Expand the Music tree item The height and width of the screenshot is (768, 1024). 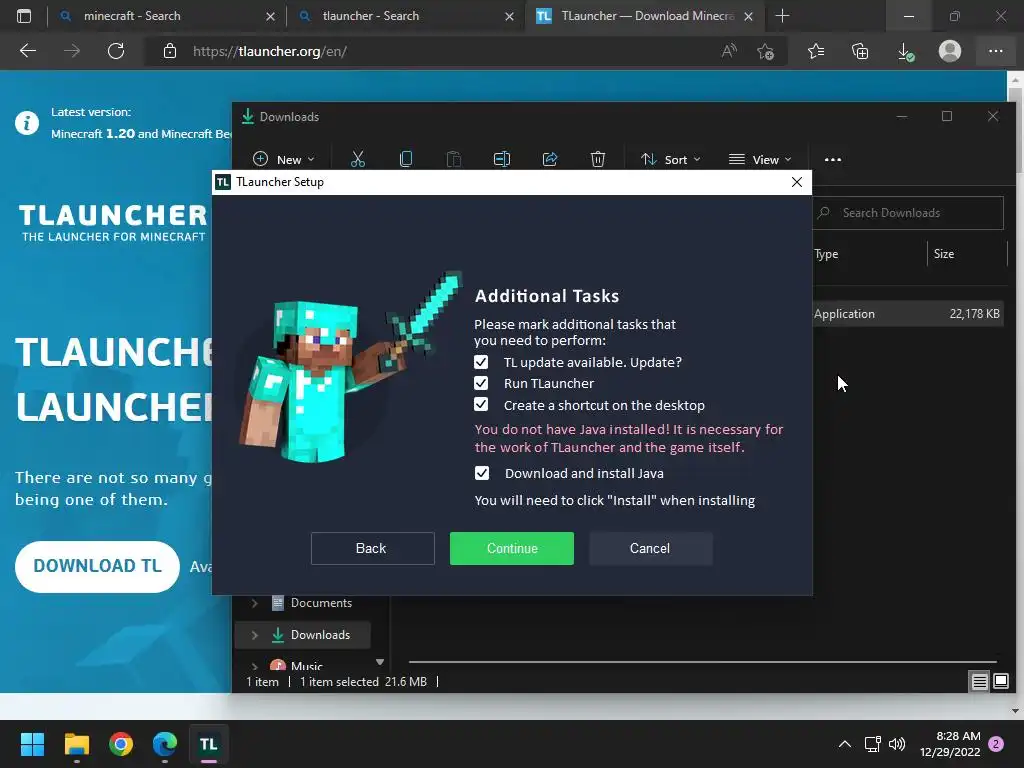[x=255, y=666]
